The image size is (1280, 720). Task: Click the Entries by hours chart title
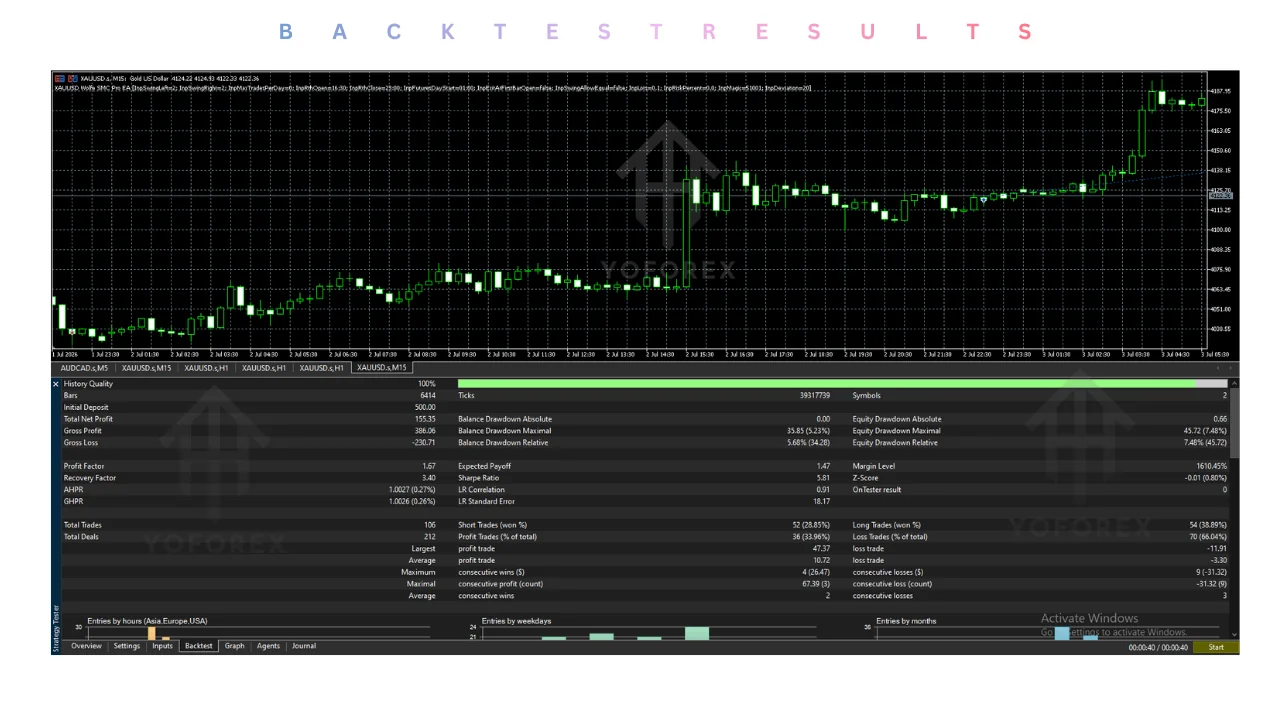147,621
